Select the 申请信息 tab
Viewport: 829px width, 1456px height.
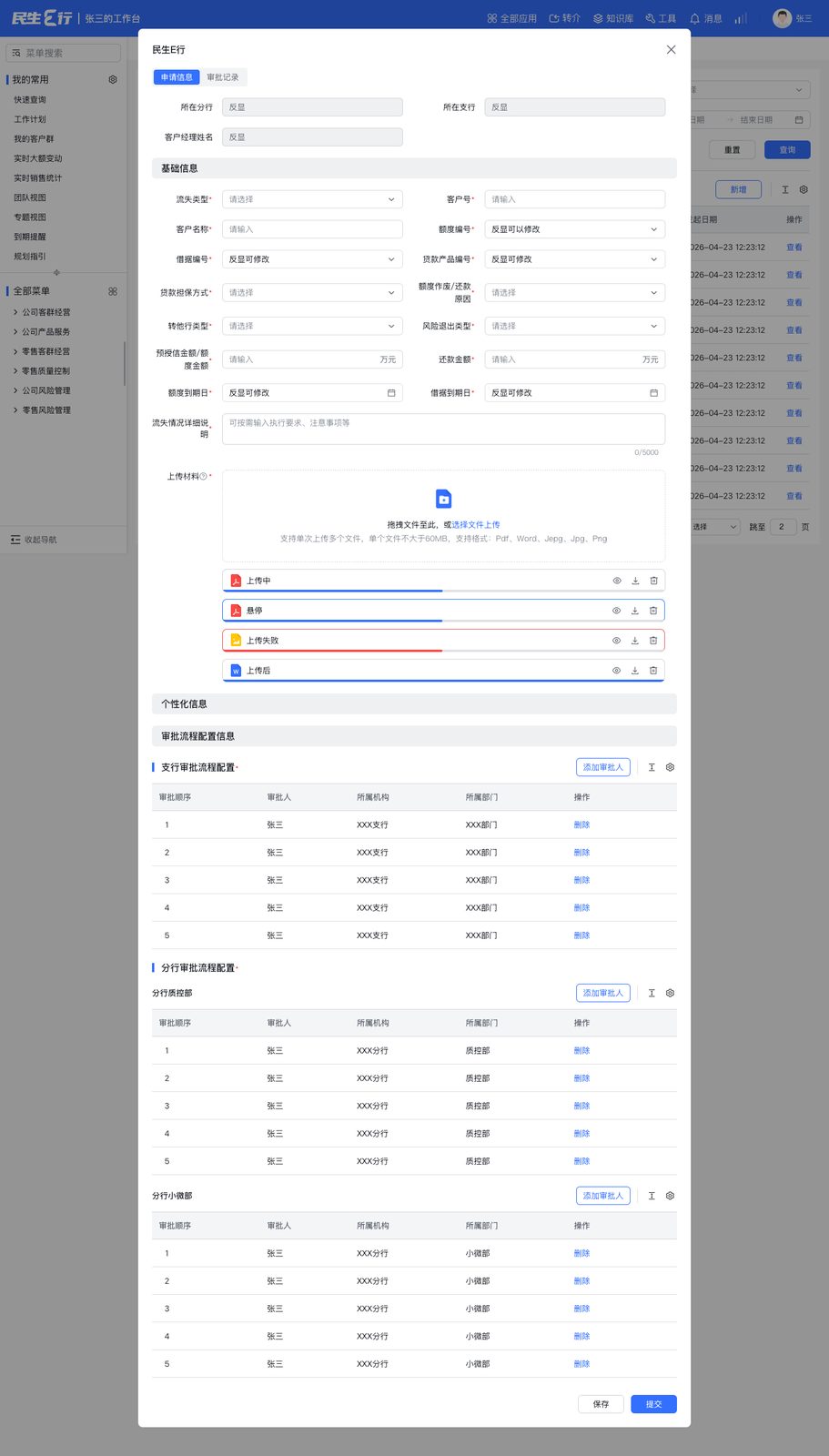(x=177, y=77)
